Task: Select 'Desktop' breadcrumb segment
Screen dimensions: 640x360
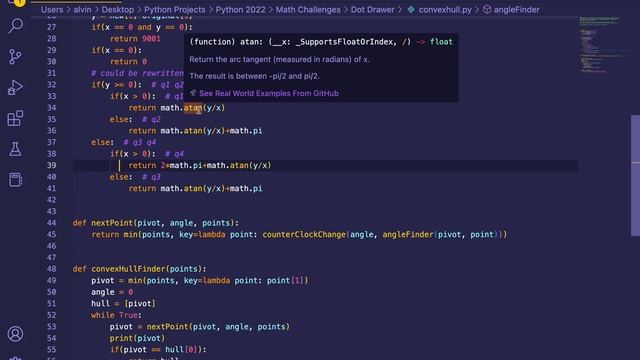Action: (118, 9)
